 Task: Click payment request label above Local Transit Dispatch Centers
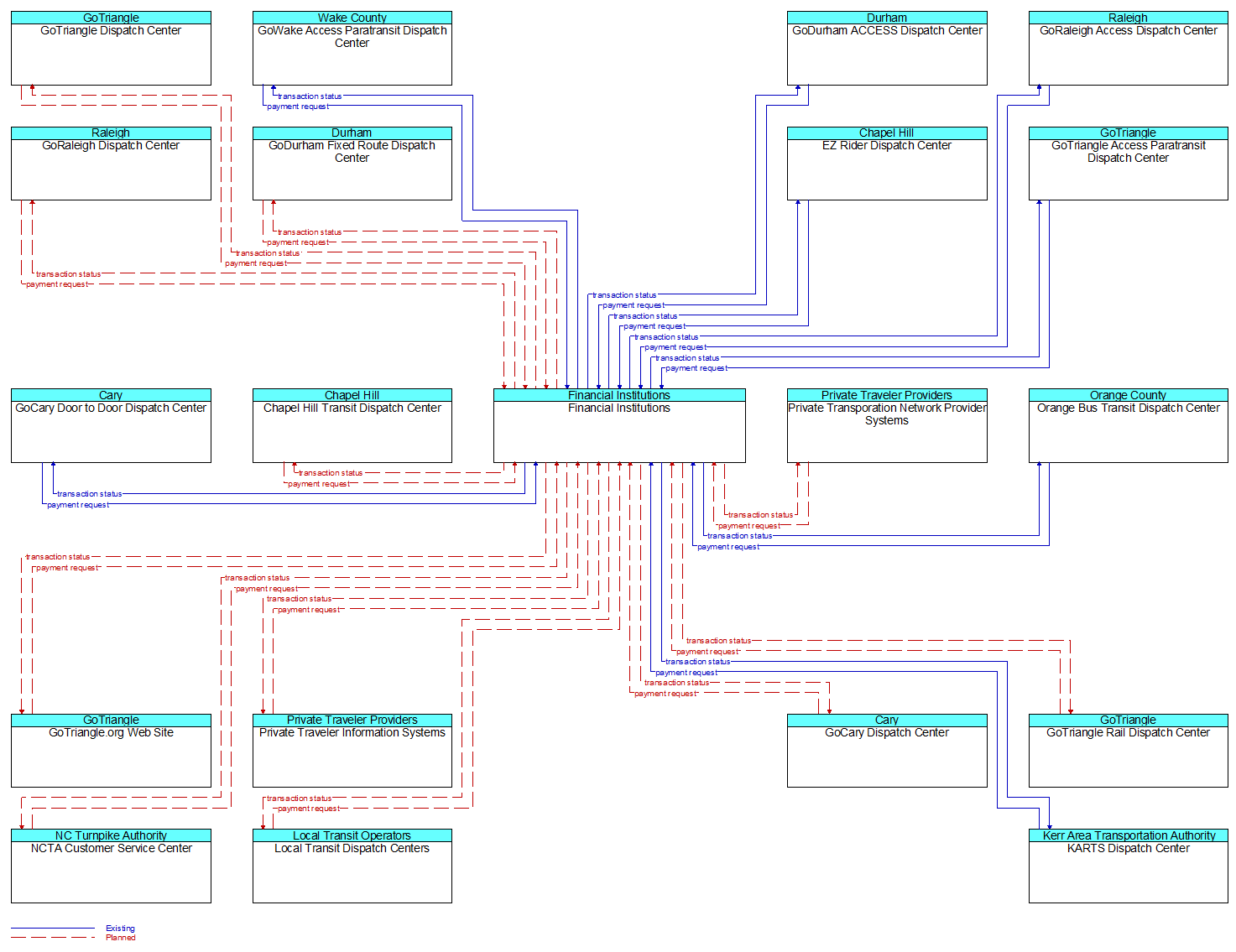coord(309,809)
